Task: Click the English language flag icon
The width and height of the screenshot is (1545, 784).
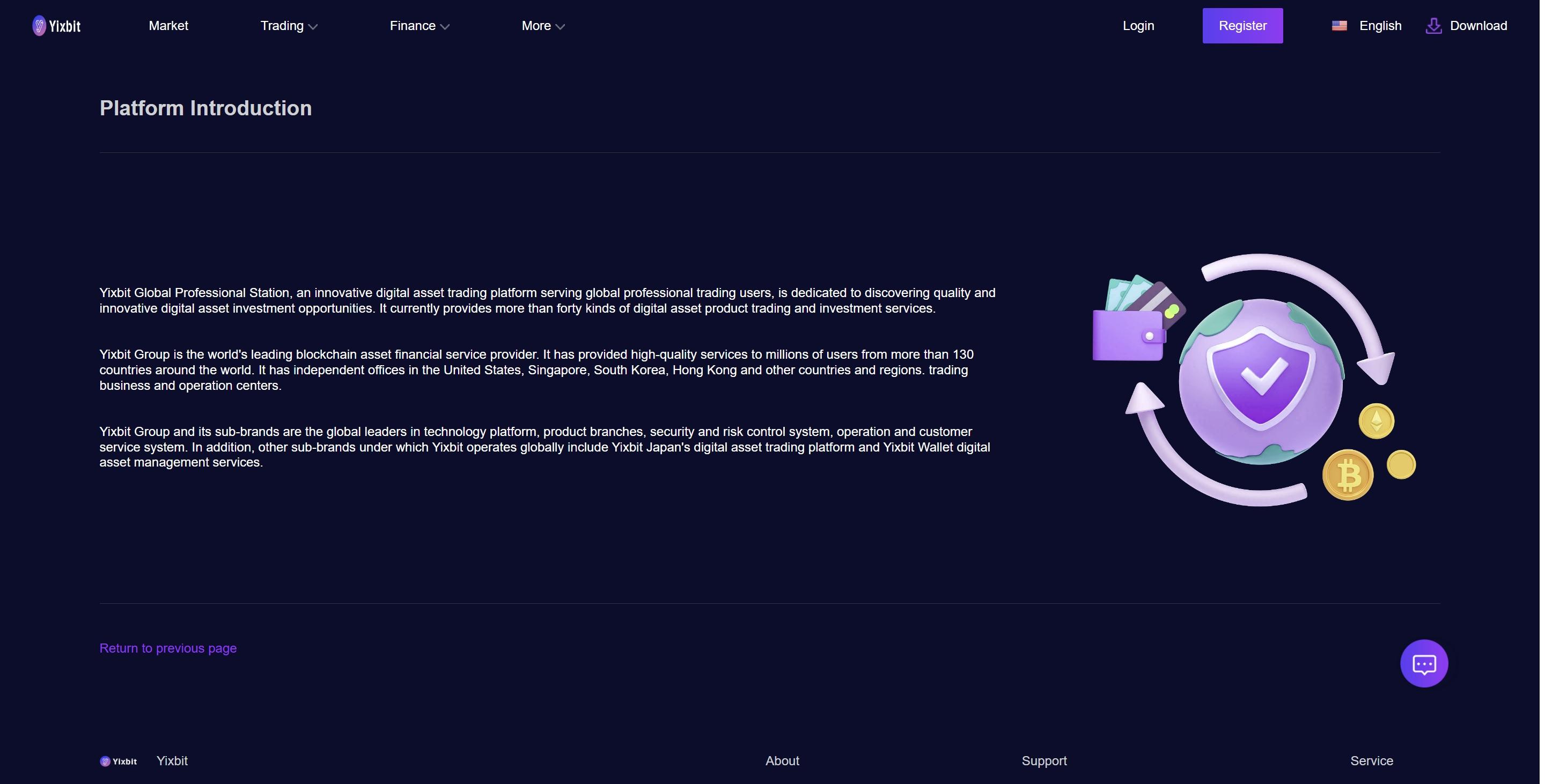Action: [x=1339, y=25]
